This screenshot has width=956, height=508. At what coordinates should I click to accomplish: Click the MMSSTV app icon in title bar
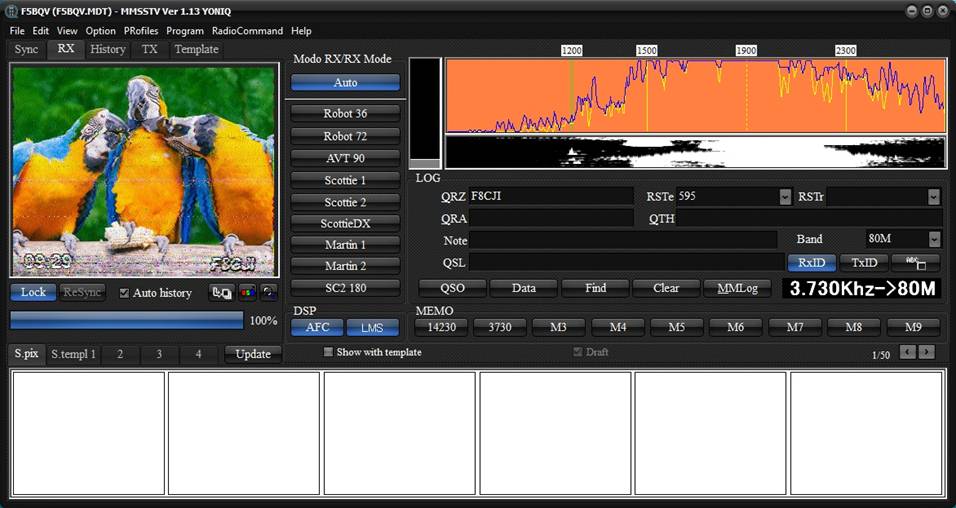point(11,12)
